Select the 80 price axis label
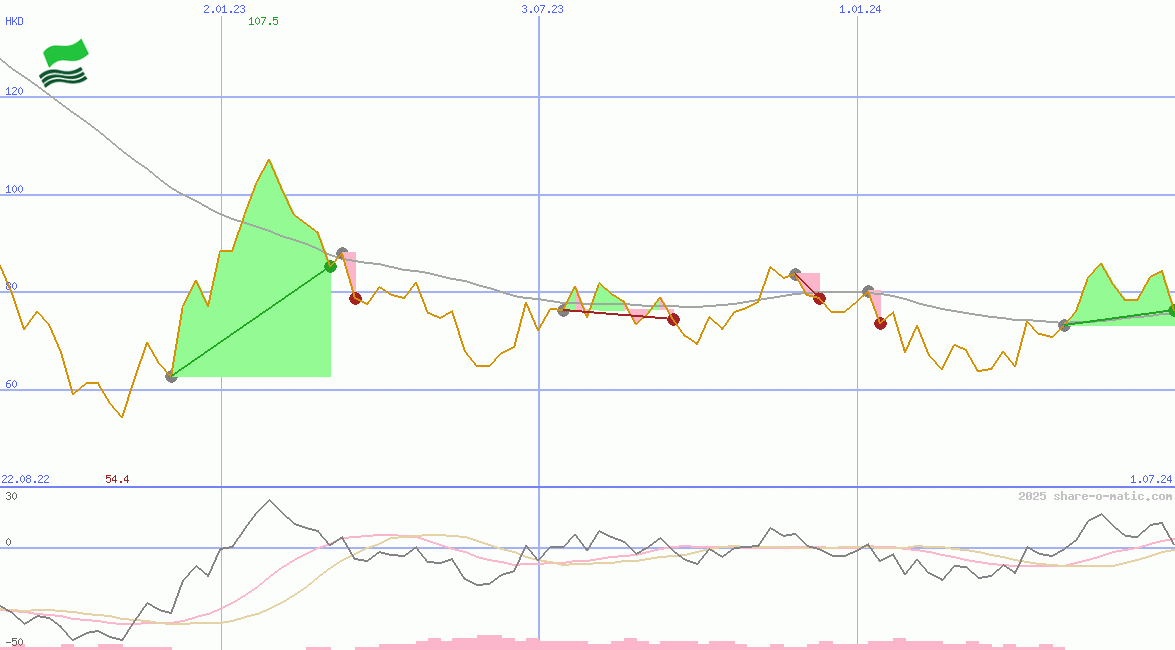The image size is (1175, 650). [11, 286]
